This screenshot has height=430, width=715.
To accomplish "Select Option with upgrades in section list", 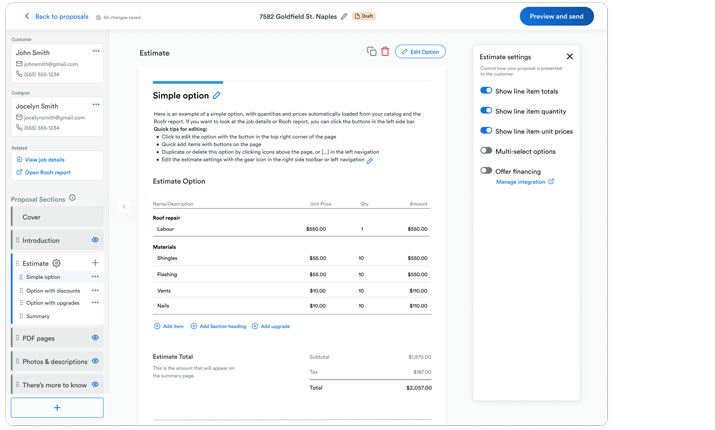I will (x=54, y=303).
